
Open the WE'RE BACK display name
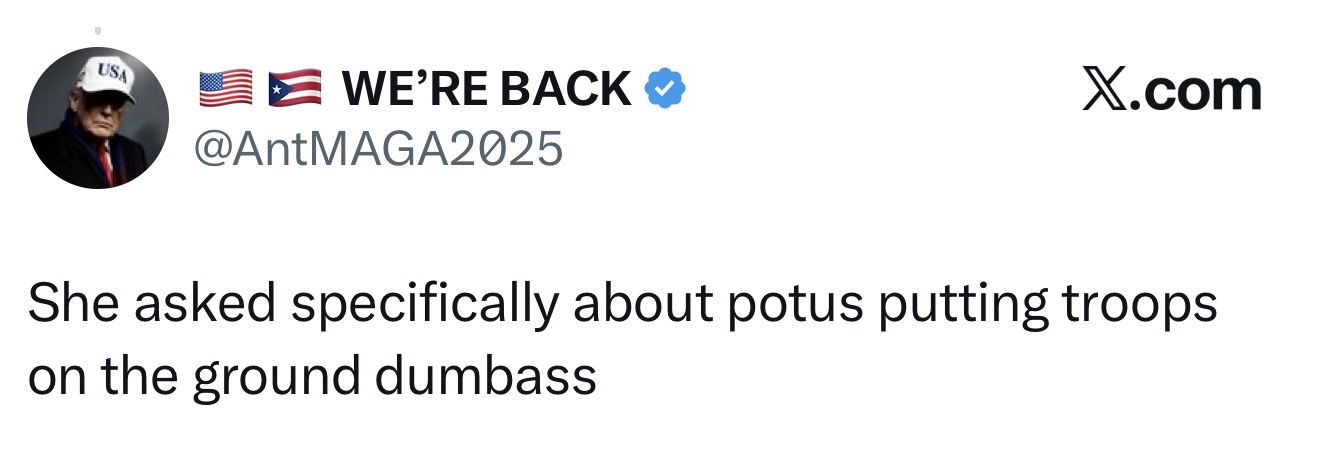[x=486, y=90]
